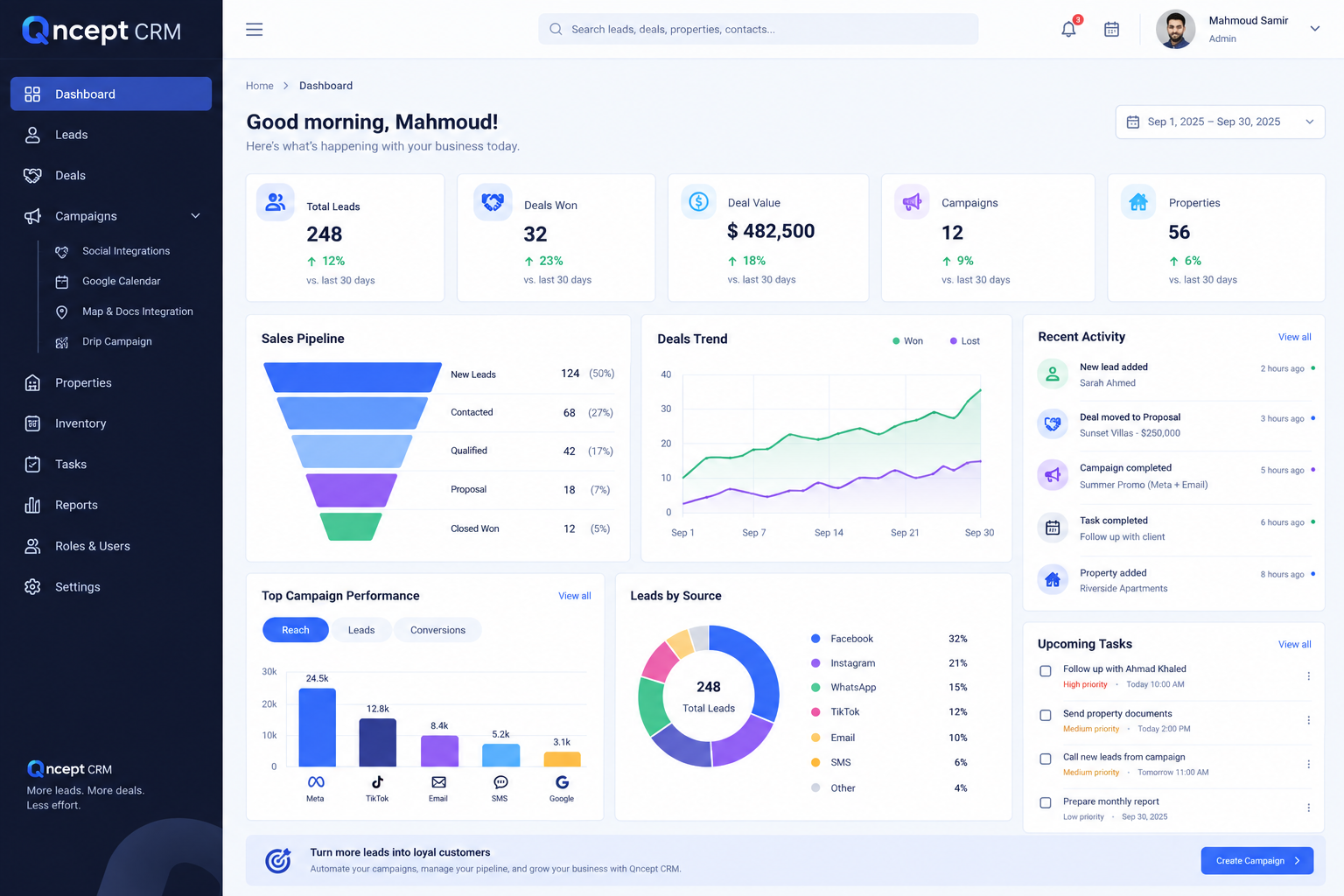Click the Create Campaign button

[x=1256, y=861]
